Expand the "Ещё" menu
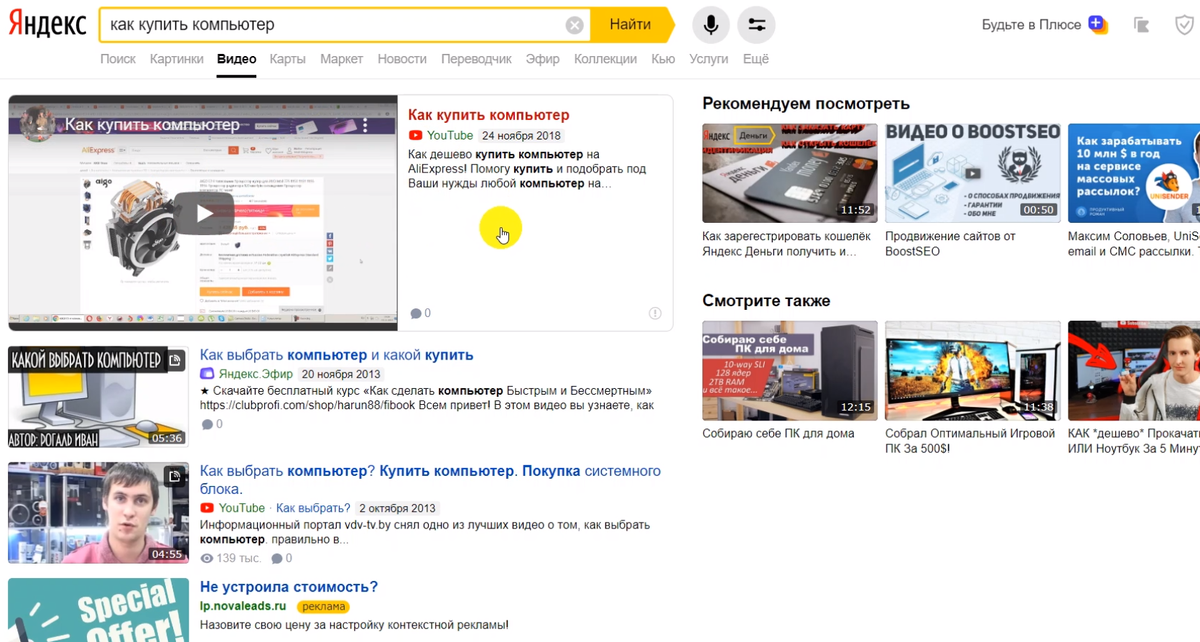This screenshot has height=642, width=1200. tap(756, 59)
